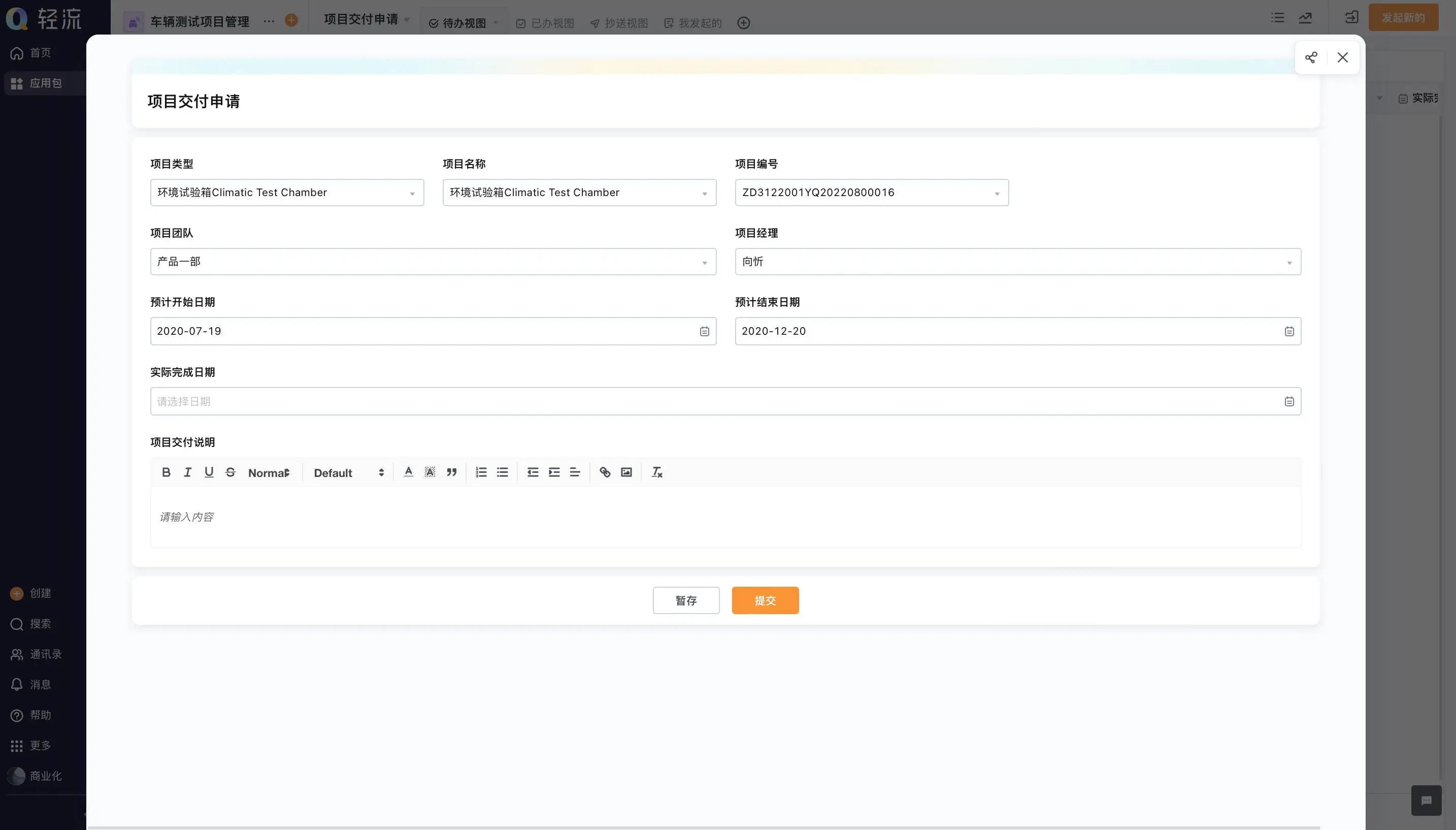Viewport: 1456px width, 830px height.
Task: Expand the 项目经理 dropdown
Action: point(1289,262)
